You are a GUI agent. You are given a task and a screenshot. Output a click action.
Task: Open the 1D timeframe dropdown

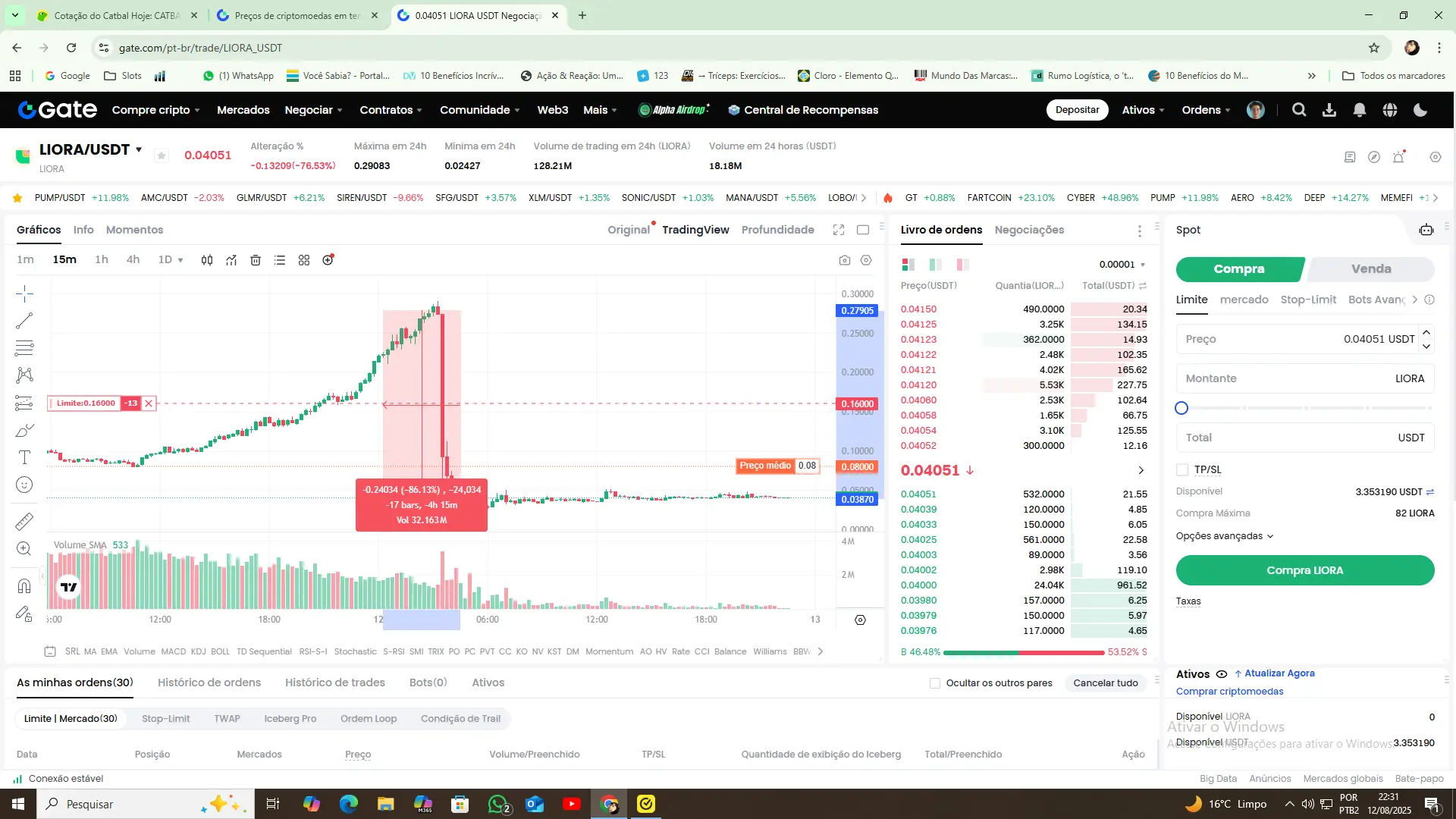point(171,260)
